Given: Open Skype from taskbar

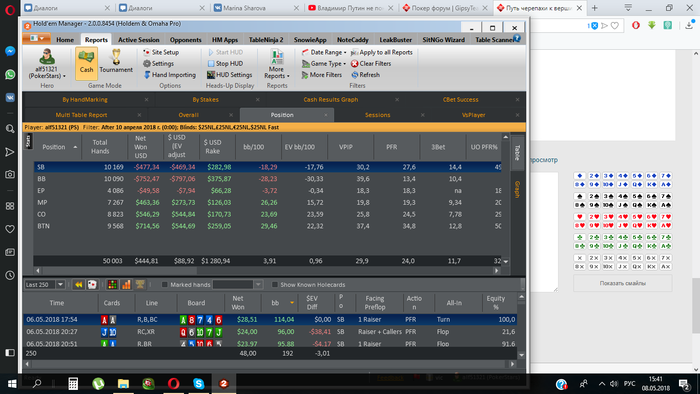Looking at the screenshot, I should 198,383.
